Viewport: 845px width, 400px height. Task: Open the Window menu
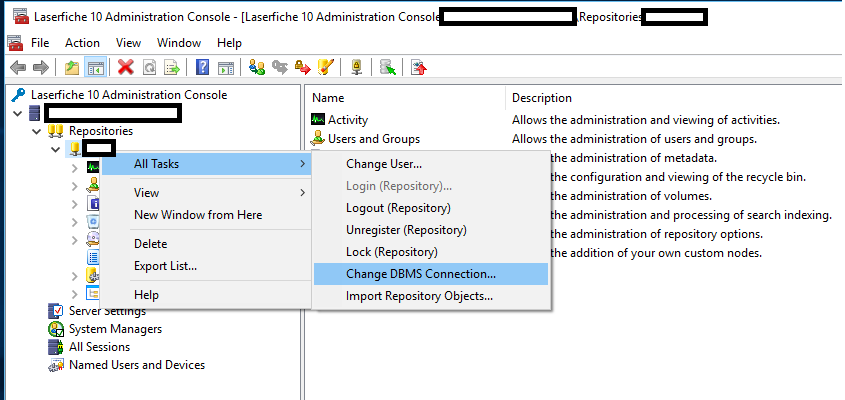(x=179, y=43)
